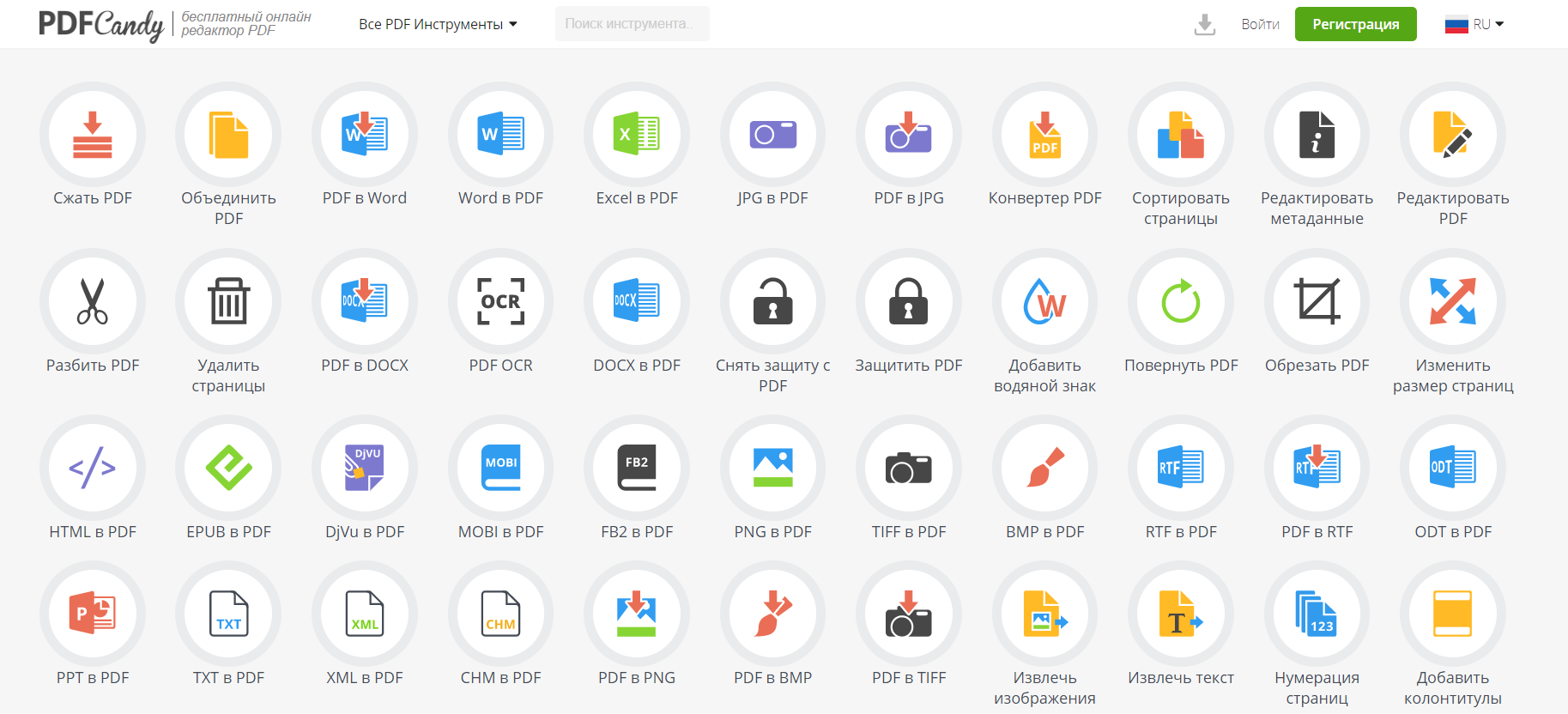This screenshot has width=1568, height=714.
Task: Open the Конвертер PDF tool
Action: click(x=1045, y=135)
